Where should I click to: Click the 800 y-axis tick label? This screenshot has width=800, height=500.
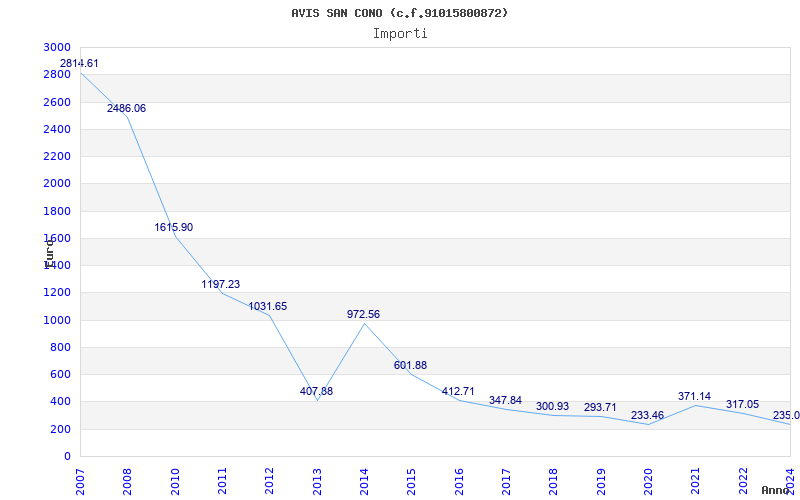[x=61, y=347]
